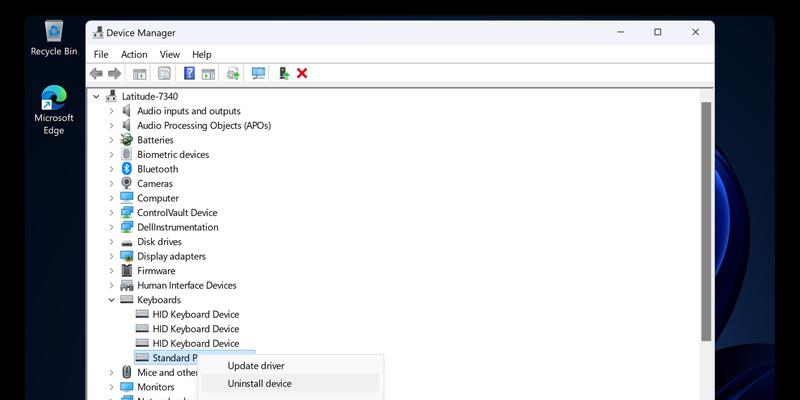
Task: Toggle the Show/Hide Console Tree toolbar icon
Action: 139,73
